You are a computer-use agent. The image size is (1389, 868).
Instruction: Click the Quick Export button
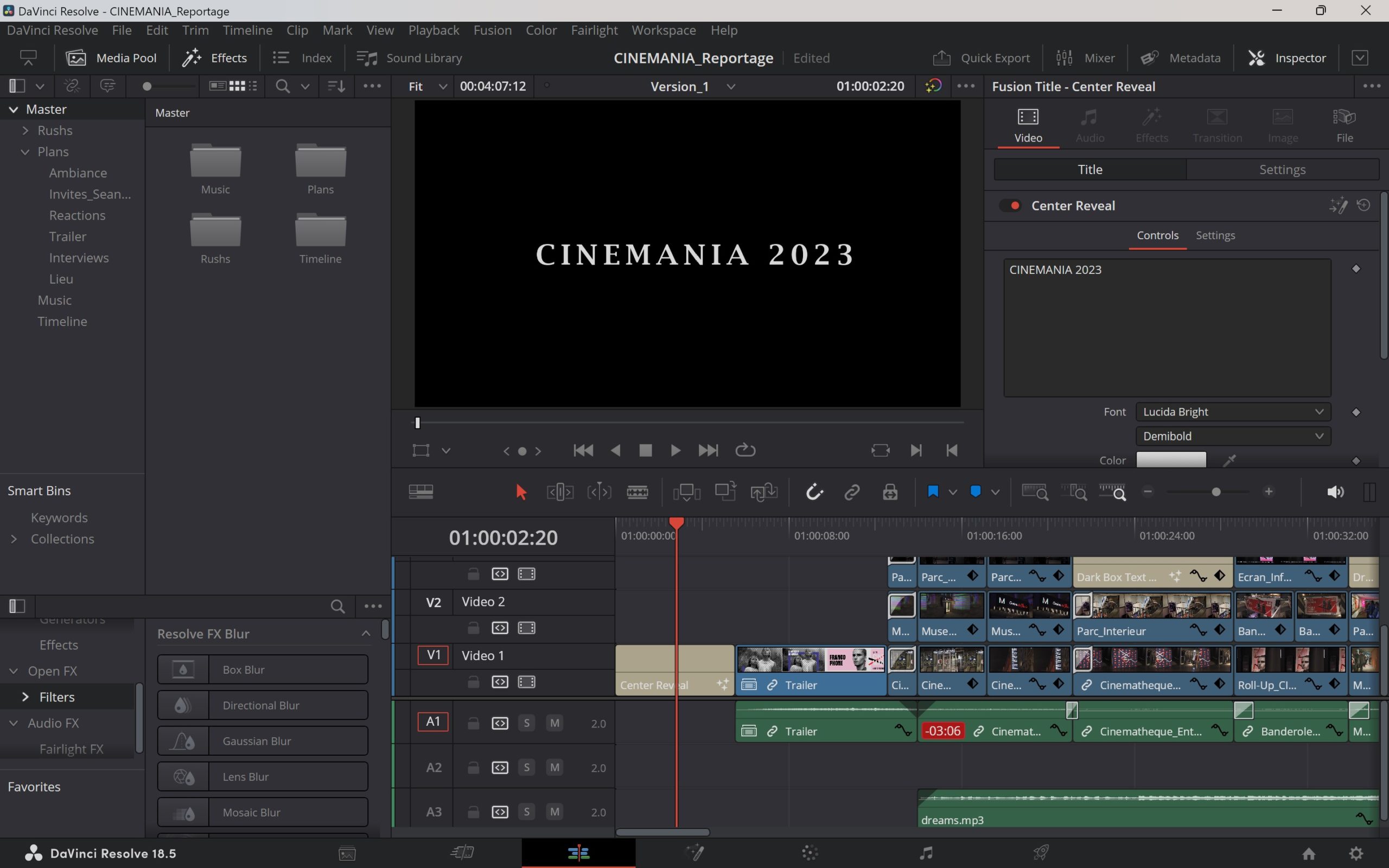pos(982,58)
